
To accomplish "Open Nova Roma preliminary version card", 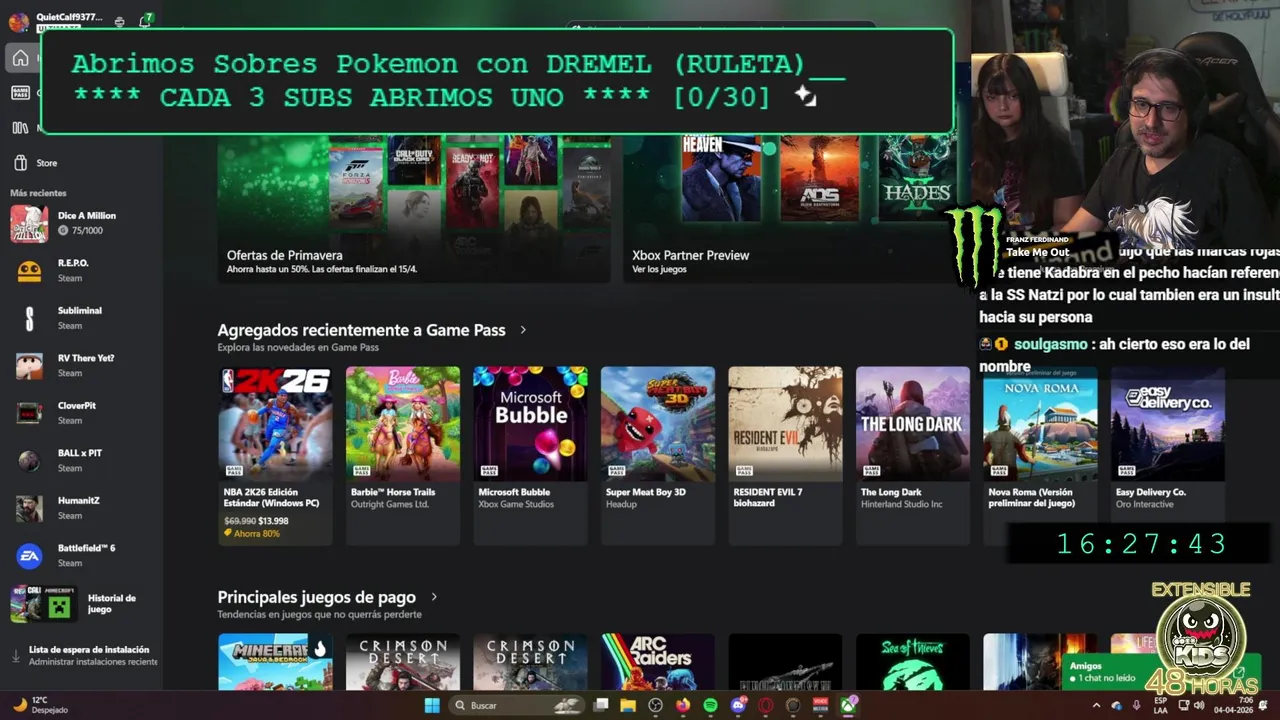I will (1040, 455).
